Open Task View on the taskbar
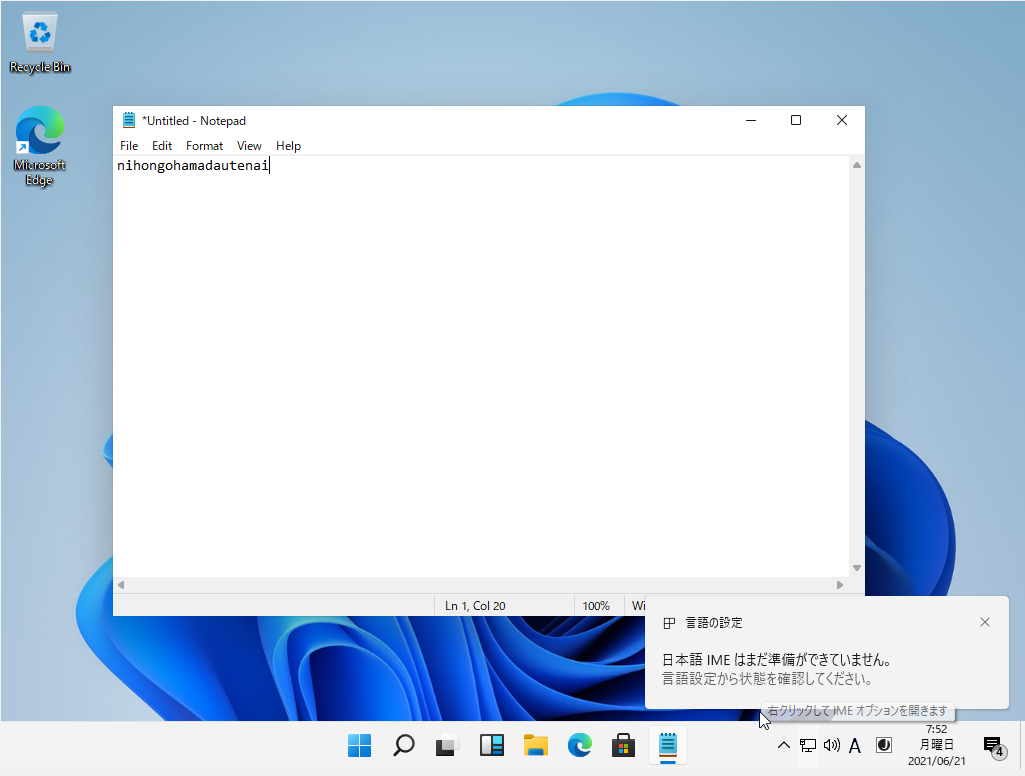The height and width of the screenshot is (776, 1025). 447,745
